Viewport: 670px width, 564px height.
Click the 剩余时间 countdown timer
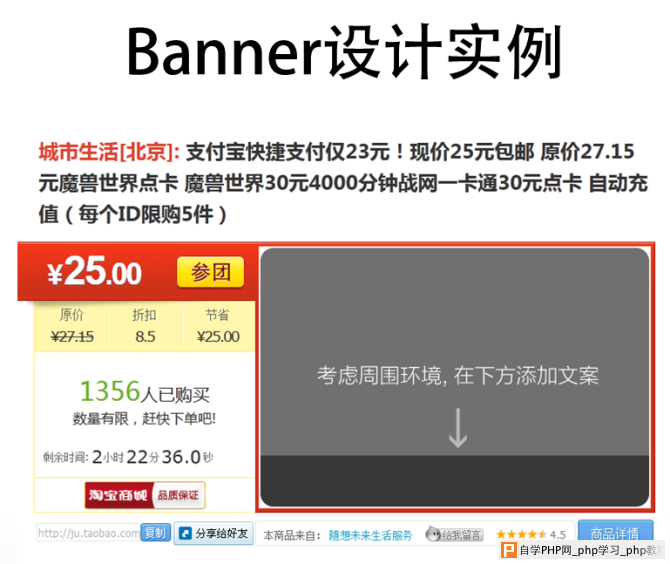pyautogui.click(x=128, y=457)
